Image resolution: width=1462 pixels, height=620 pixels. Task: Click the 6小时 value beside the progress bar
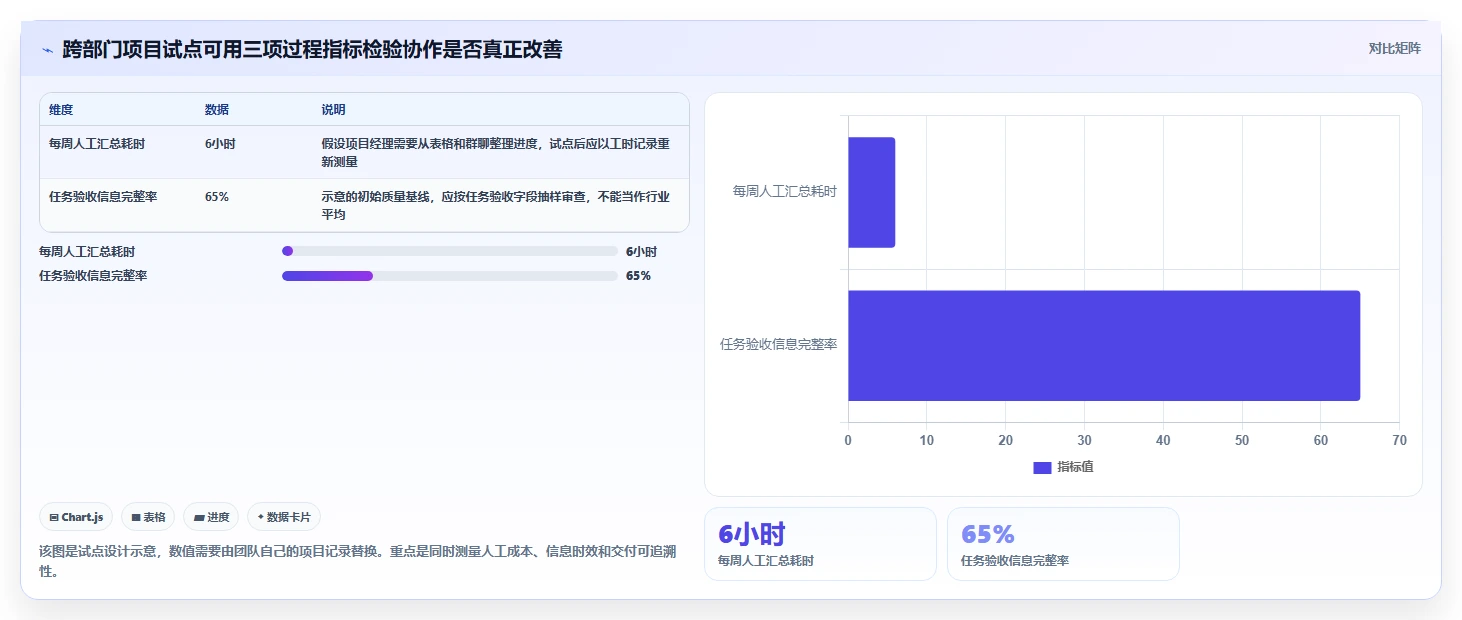coord(641,252)
